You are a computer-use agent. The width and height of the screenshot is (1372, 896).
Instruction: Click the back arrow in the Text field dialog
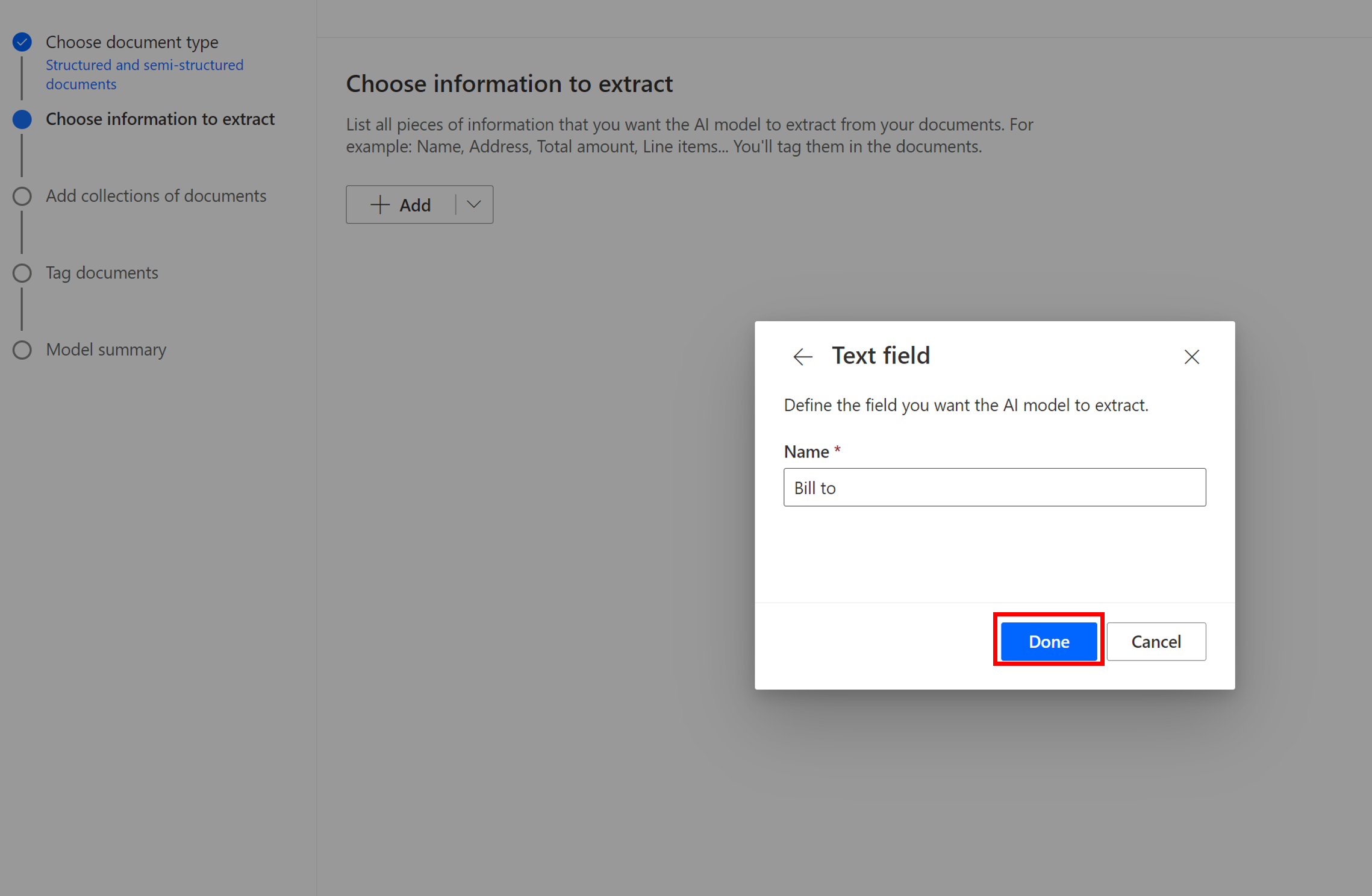(x=802, y=357)
